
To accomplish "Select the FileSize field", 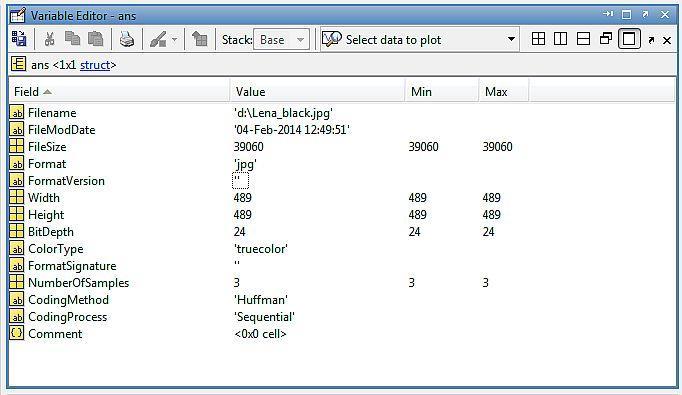I will pyautogui.click(x=47, y=147).
